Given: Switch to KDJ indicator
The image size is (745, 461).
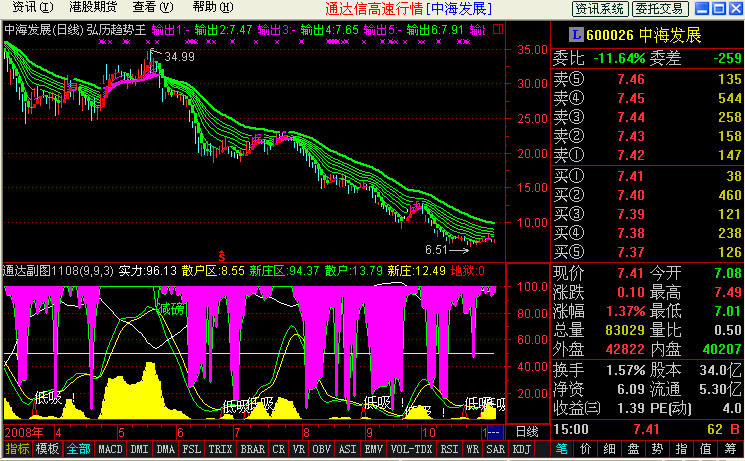Looking at the screenshot, I should 522,449.
